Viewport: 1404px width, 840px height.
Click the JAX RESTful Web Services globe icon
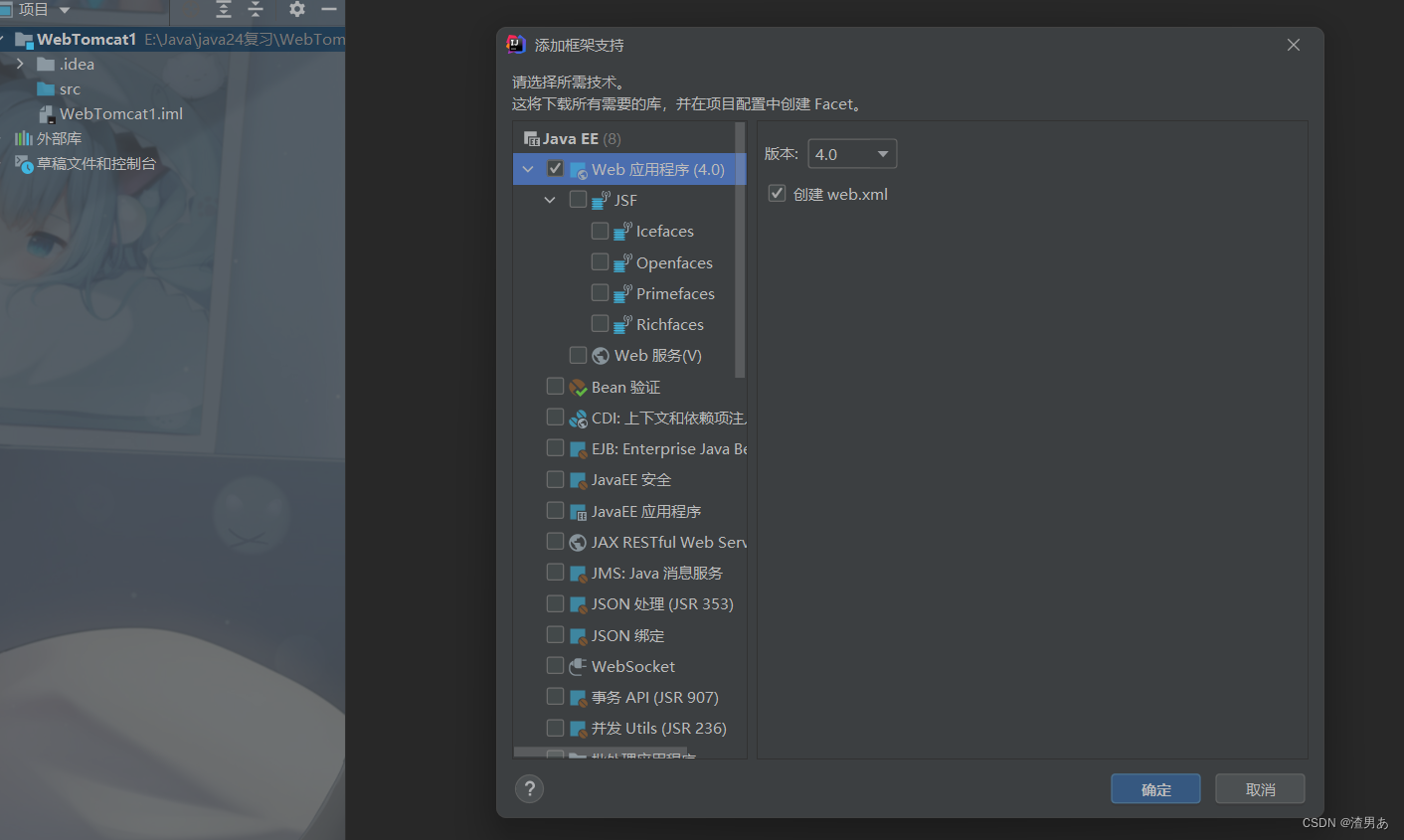click(578, 543)
